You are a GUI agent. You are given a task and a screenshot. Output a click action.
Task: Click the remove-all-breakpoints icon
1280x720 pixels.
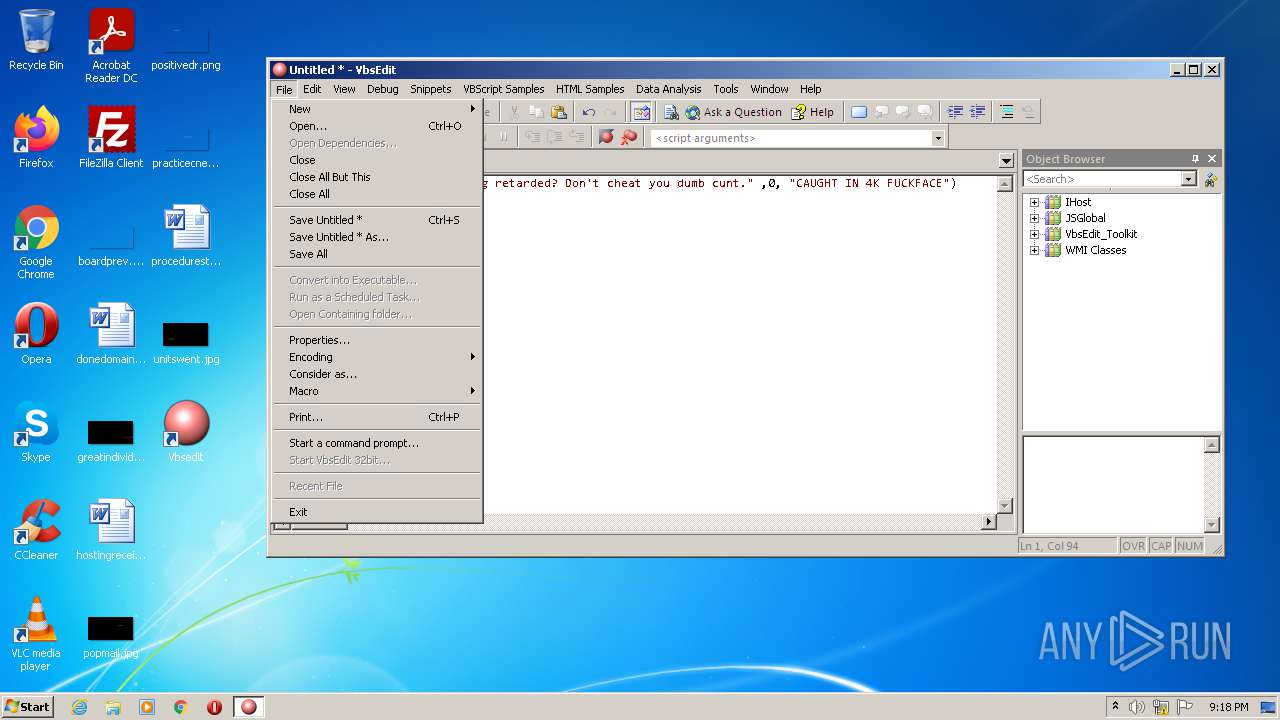coord(628,138)
